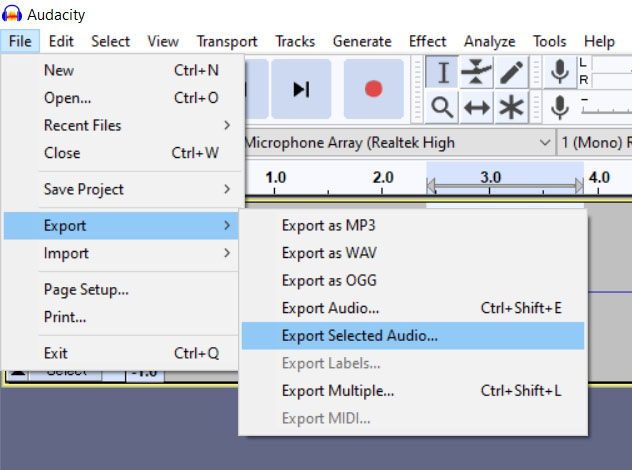Click the 4.0 mark on the timeline ruler

click(599, 177)
